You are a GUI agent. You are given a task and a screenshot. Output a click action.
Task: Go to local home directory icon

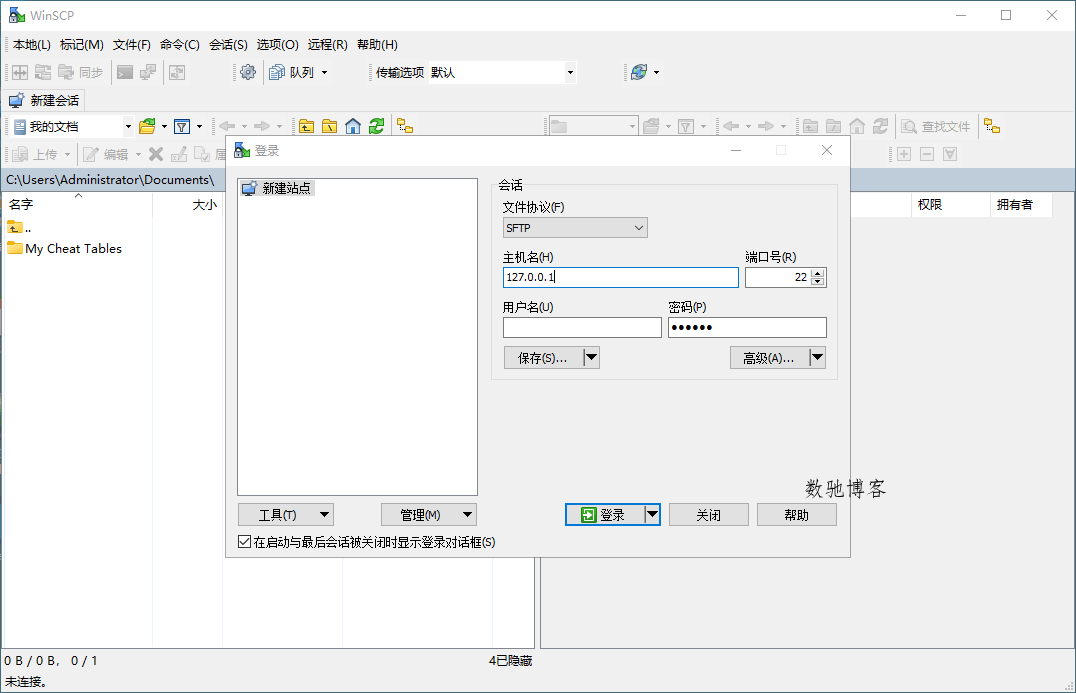pos(353,126)
